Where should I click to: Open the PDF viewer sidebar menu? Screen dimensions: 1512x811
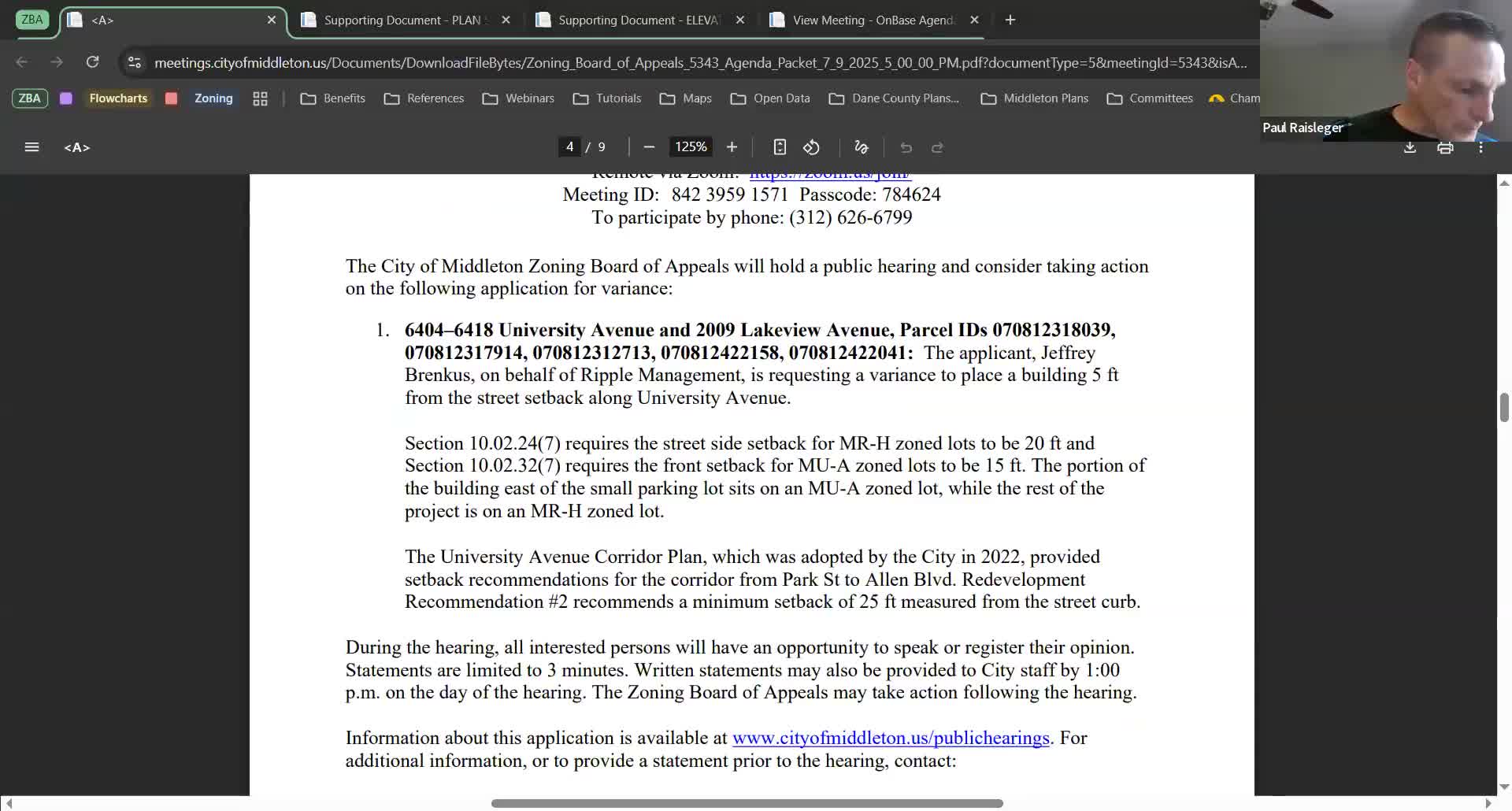point(31,147)
